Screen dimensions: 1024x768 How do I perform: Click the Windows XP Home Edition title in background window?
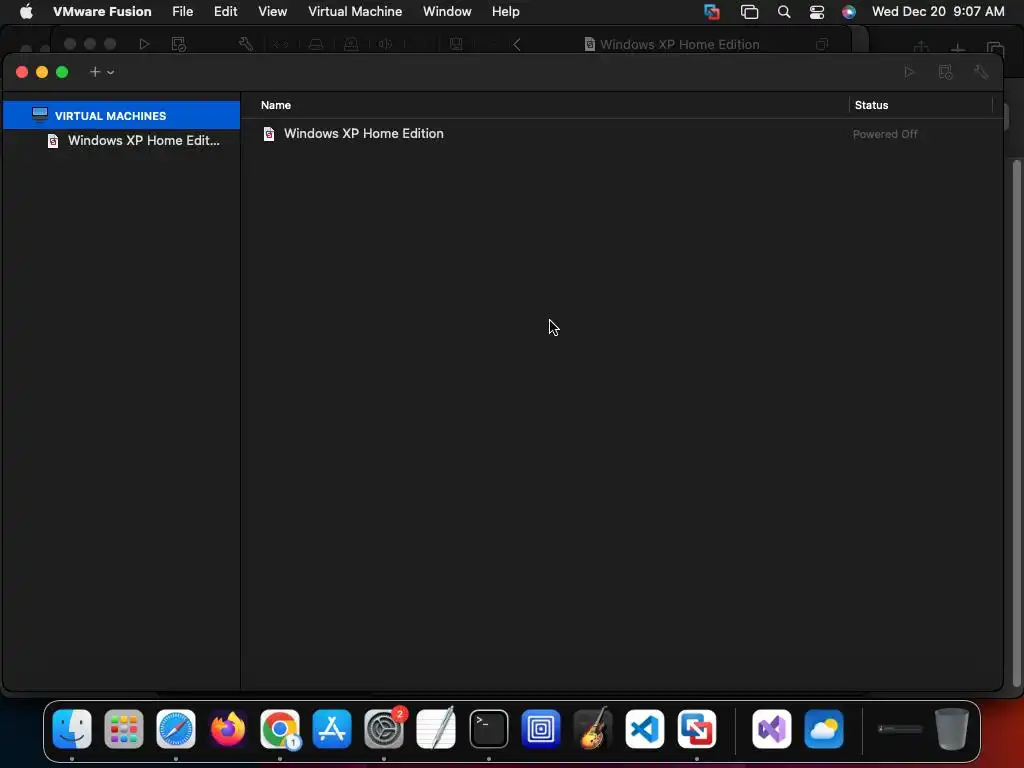(x=679, y=44)
